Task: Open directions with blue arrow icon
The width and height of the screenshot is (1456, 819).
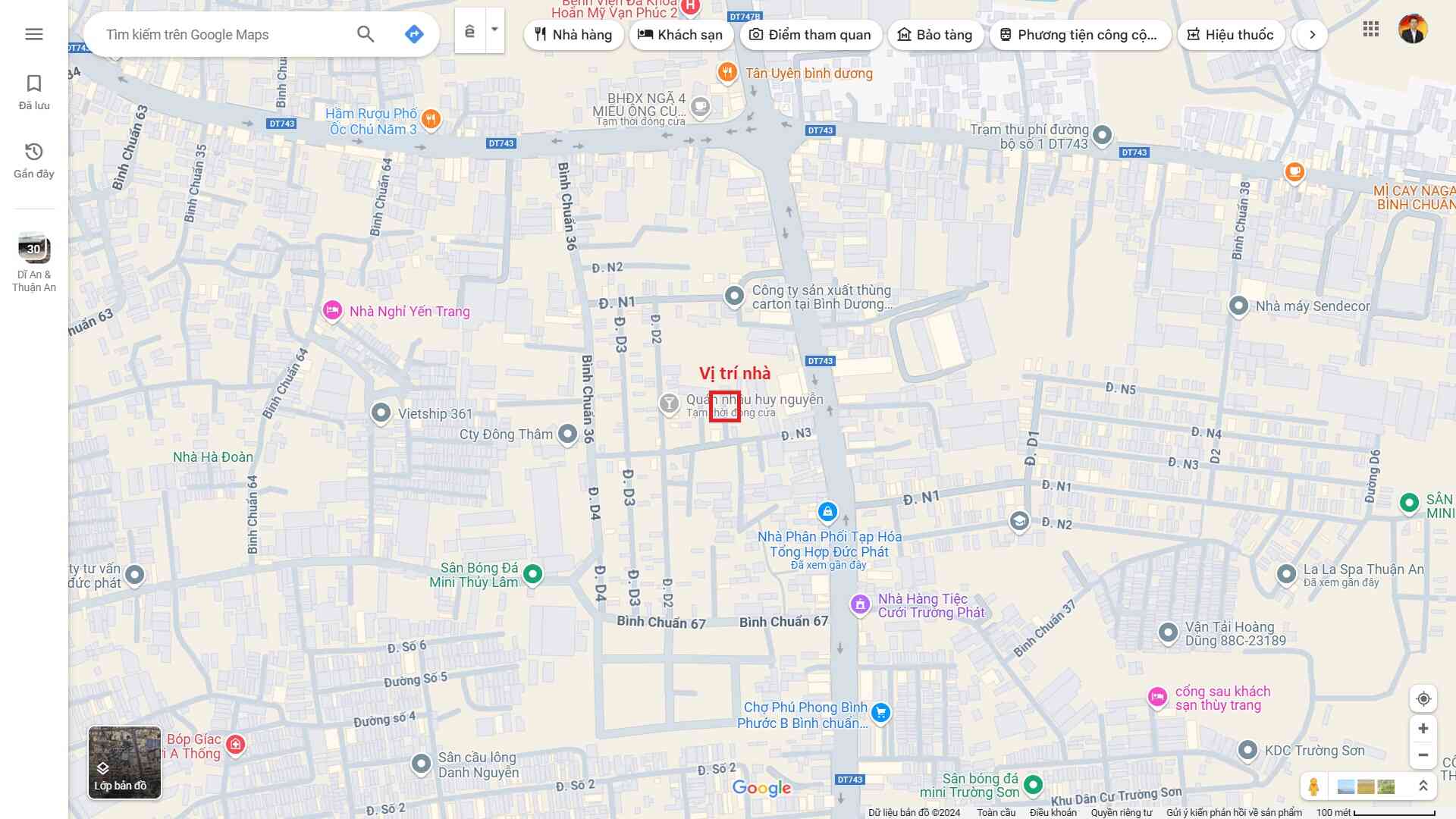Action: point(414,34)
